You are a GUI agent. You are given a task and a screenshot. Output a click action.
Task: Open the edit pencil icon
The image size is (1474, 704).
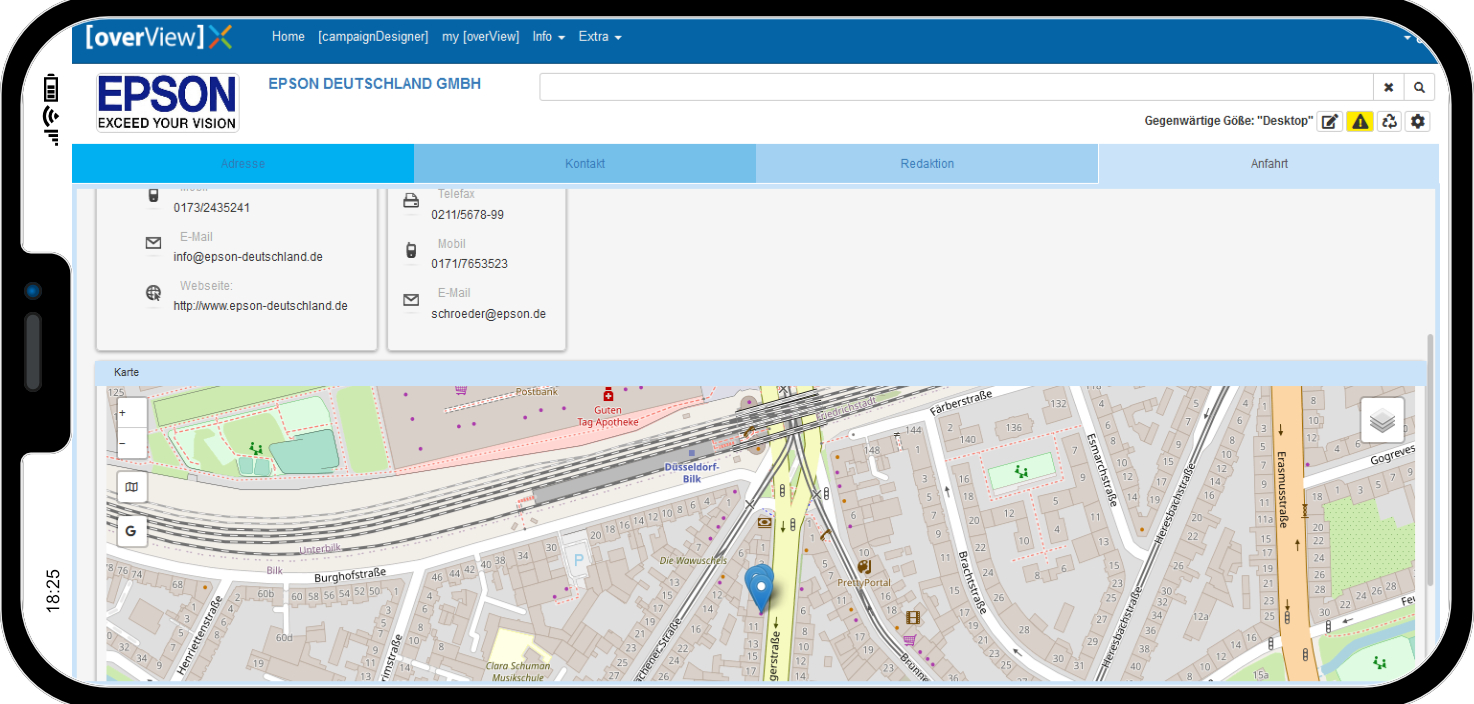(x=1329, y=121)
